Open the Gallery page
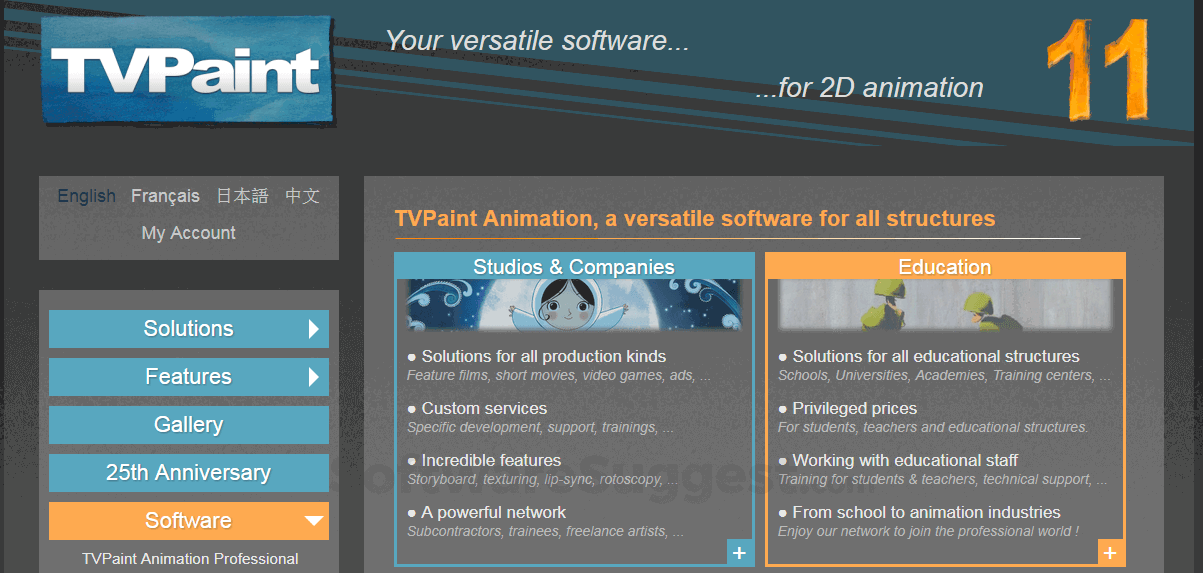1203x573 pixels. click(189, 425)
